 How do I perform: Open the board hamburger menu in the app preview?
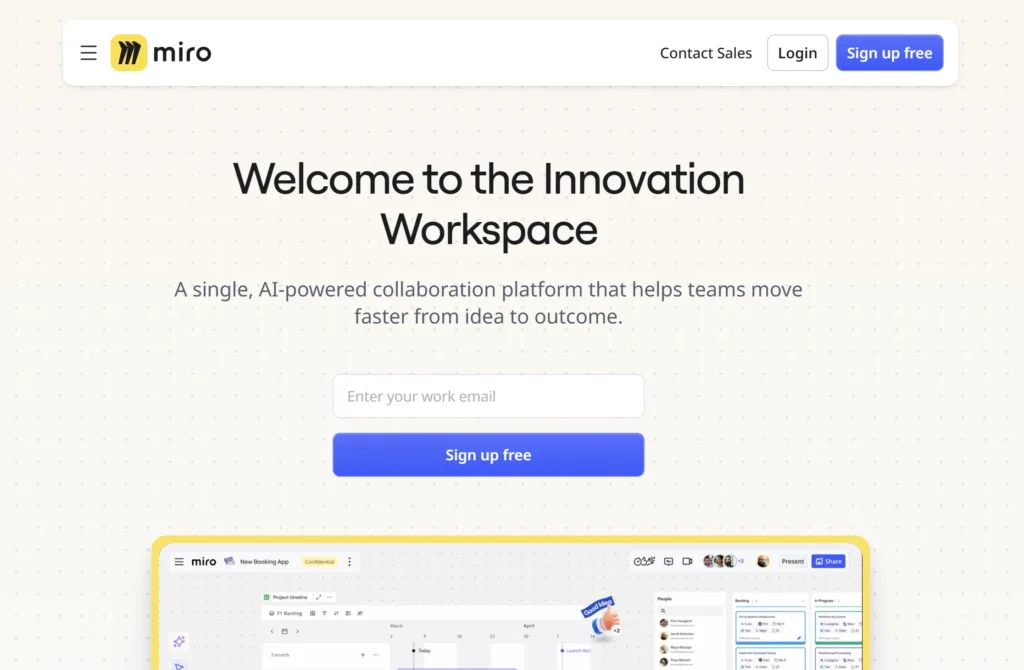click(x=179, y=562)
